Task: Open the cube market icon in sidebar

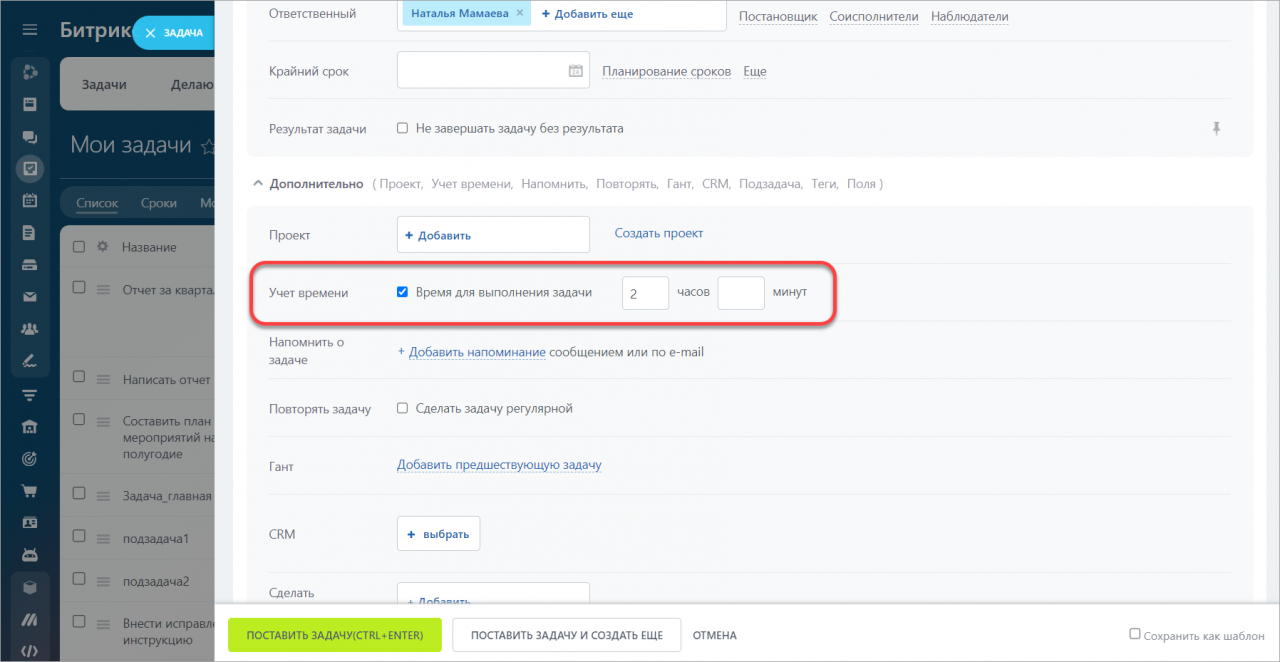Action: click(30, 588)
